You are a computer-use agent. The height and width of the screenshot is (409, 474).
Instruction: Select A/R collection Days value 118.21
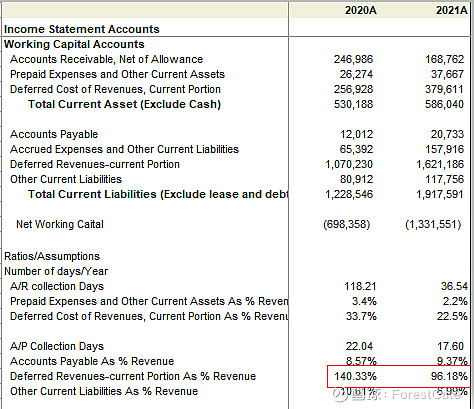[x=360, y=286]
